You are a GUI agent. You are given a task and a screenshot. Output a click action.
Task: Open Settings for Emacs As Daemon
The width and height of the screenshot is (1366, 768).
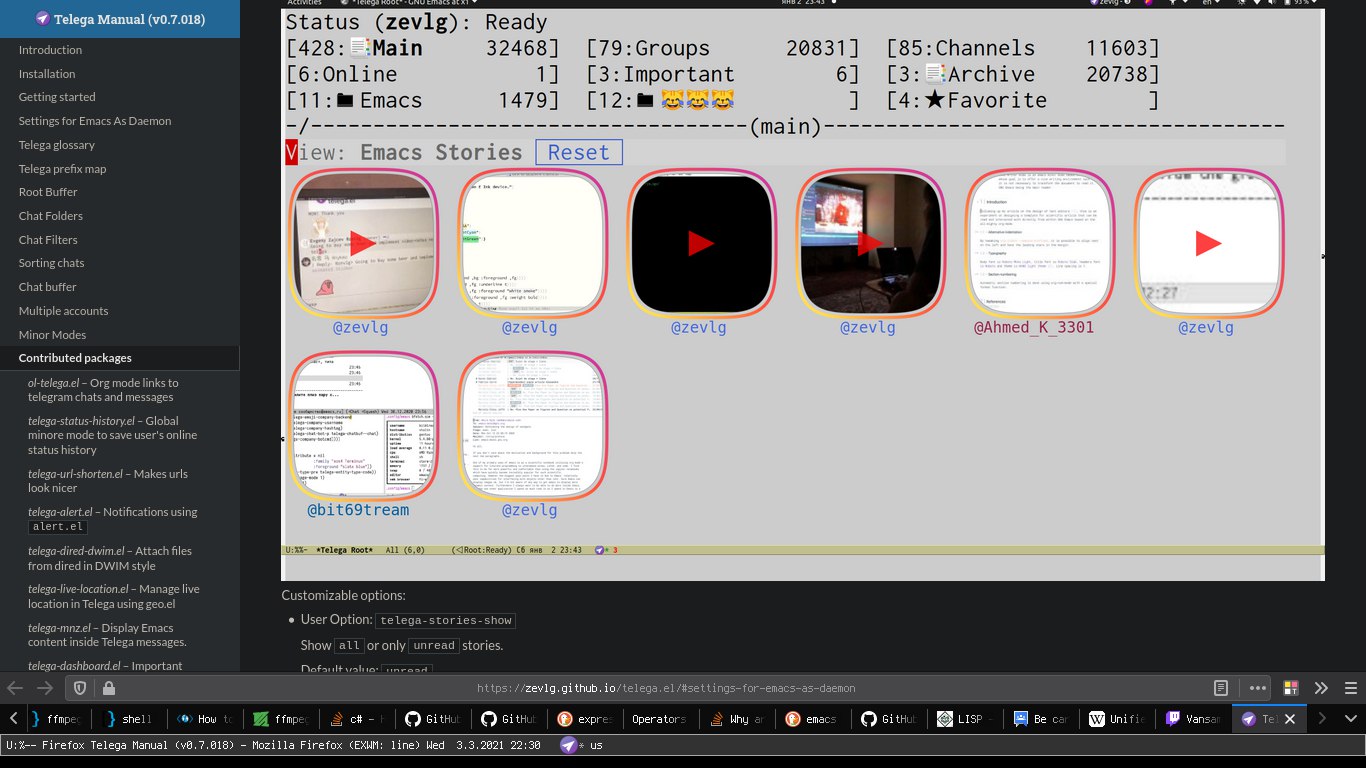click(x=95, y=121)
